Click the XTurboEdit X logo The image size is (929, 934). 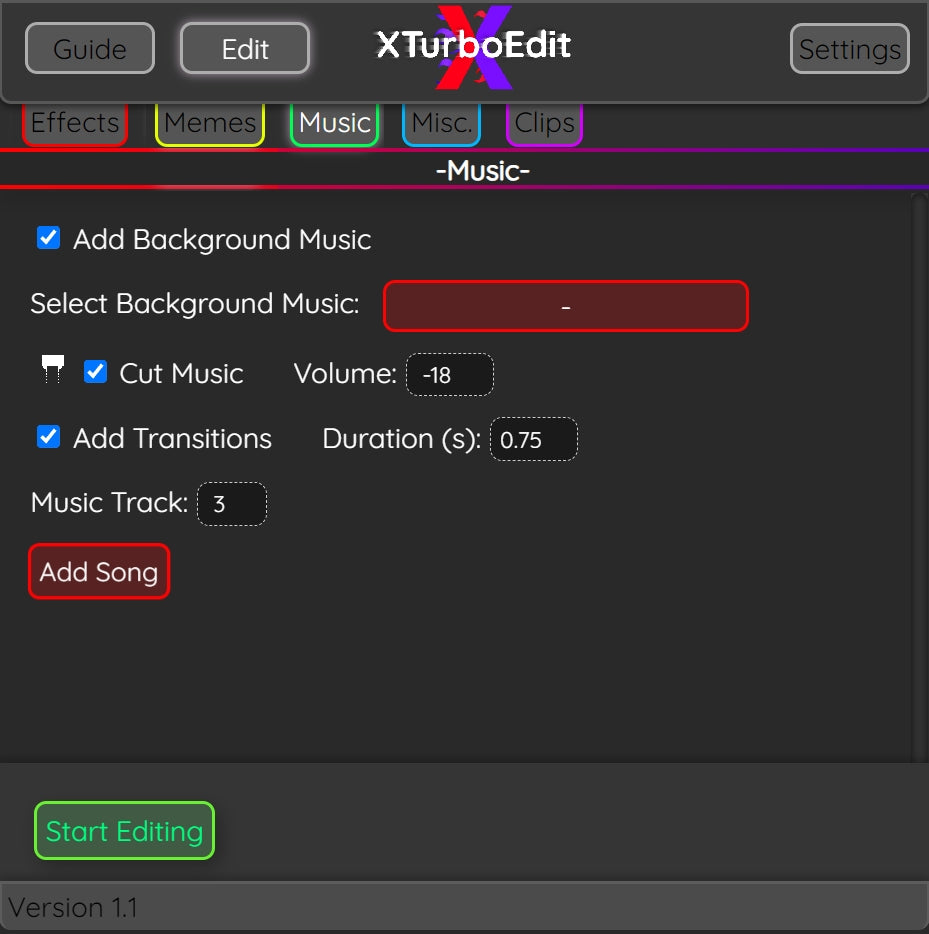point(473,48)
